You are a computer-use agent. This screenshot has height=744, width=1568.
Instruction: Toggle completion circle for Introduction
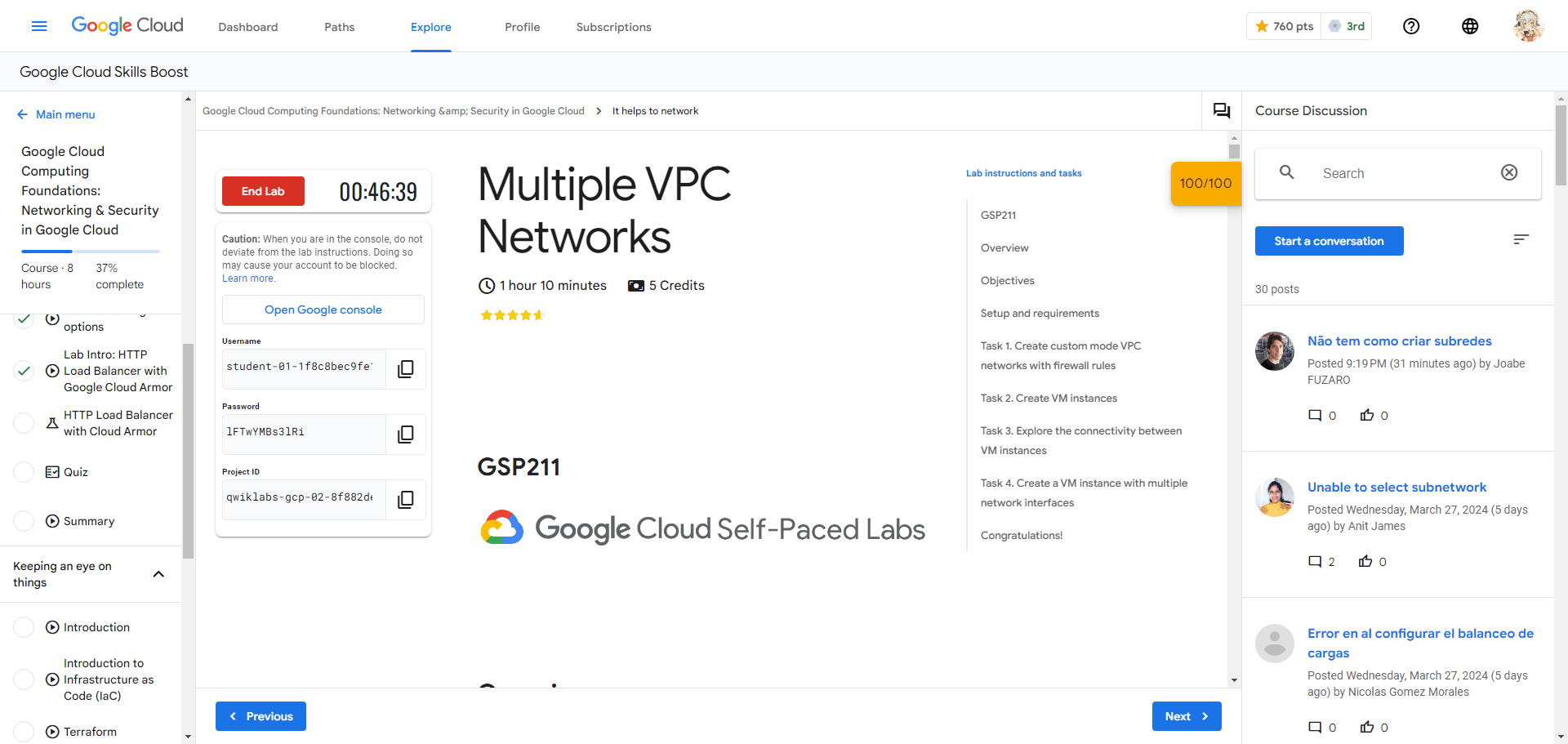(24, 627)
